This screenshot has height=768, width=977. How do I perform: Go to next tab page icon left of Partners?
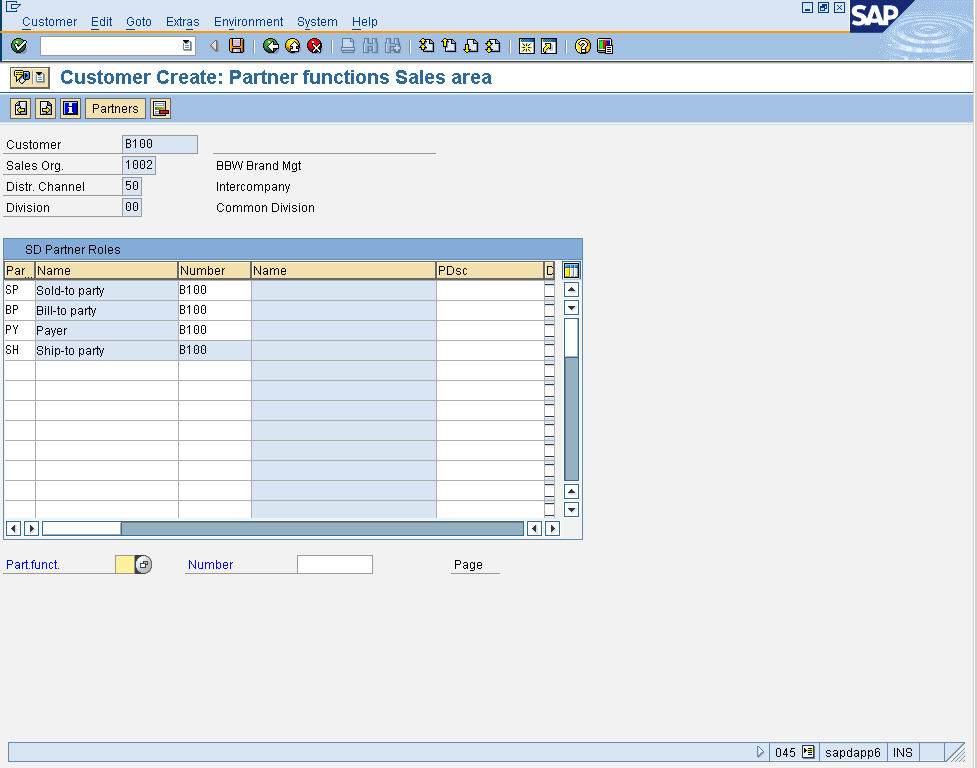pyautogui.click(x=45, y=108)
